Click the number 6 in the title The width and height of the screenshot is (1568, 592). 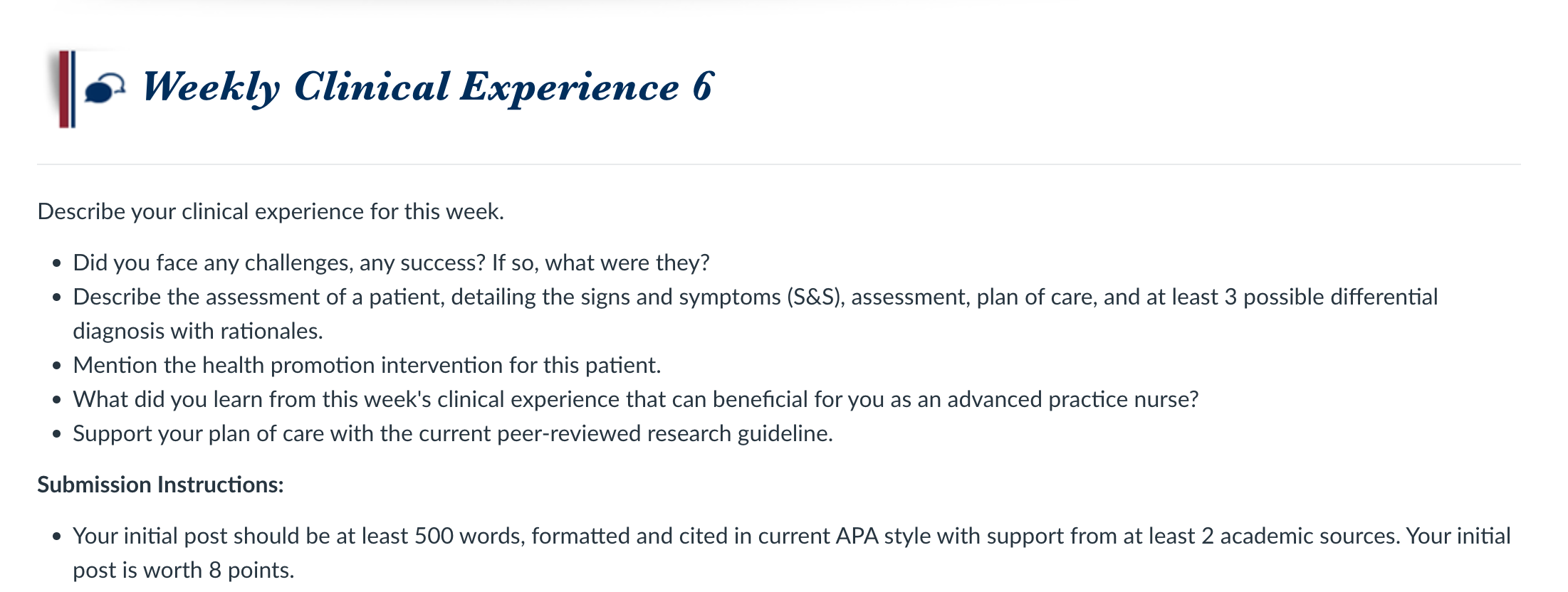[703, 86]
